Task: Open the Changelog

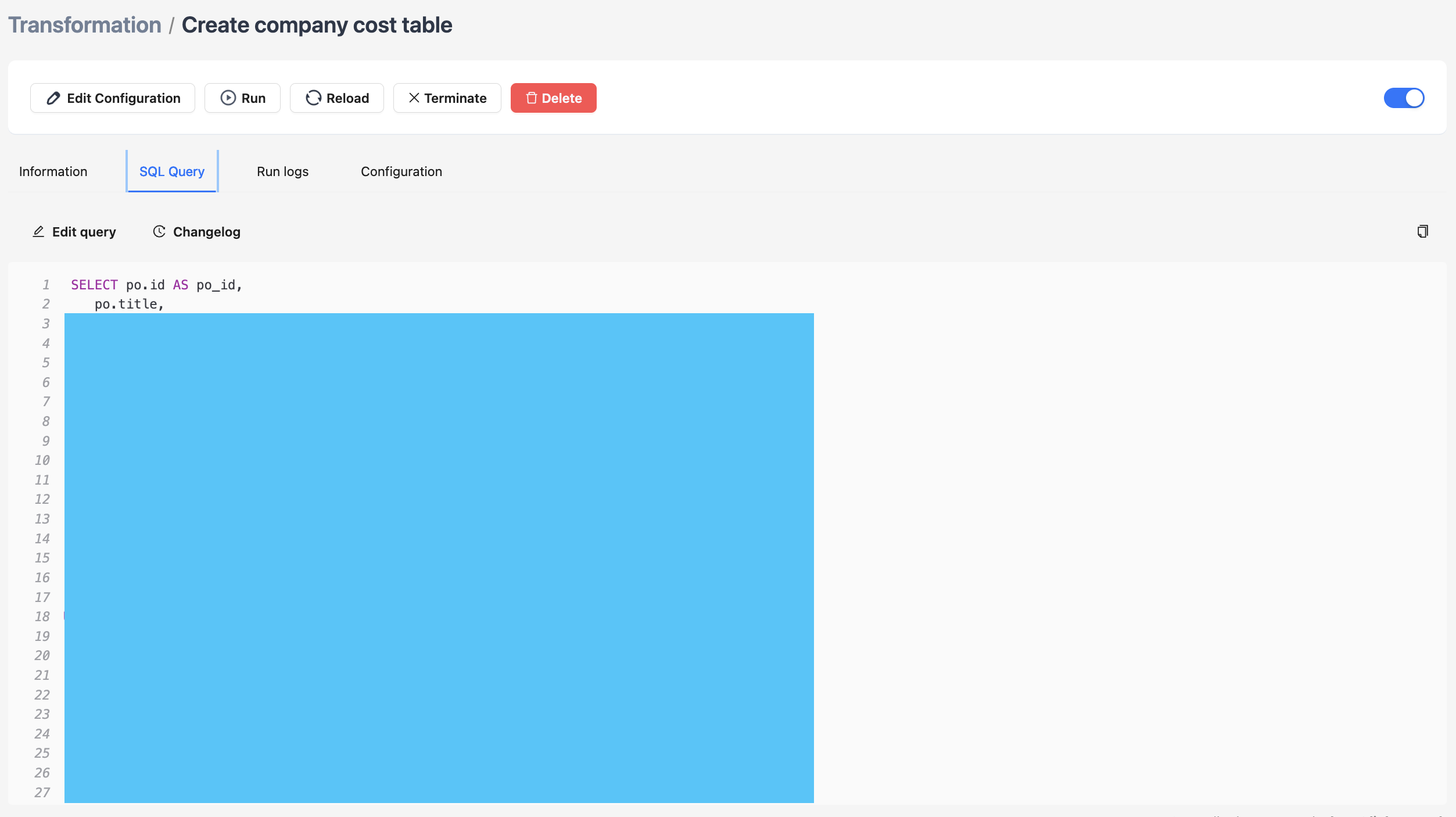Action: (x=196, y=232)
